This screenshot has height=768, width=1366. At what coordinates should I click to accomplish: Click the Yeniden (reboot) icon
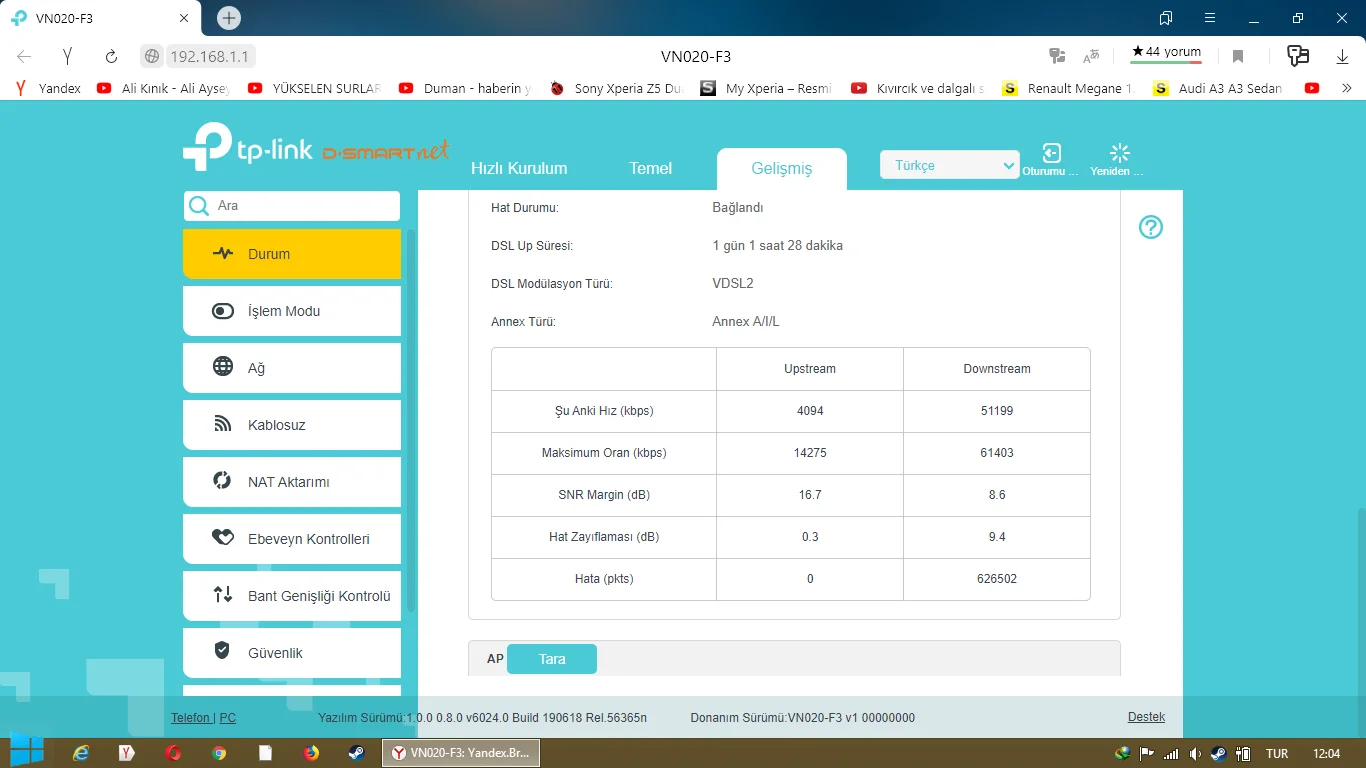[1120, 153]
